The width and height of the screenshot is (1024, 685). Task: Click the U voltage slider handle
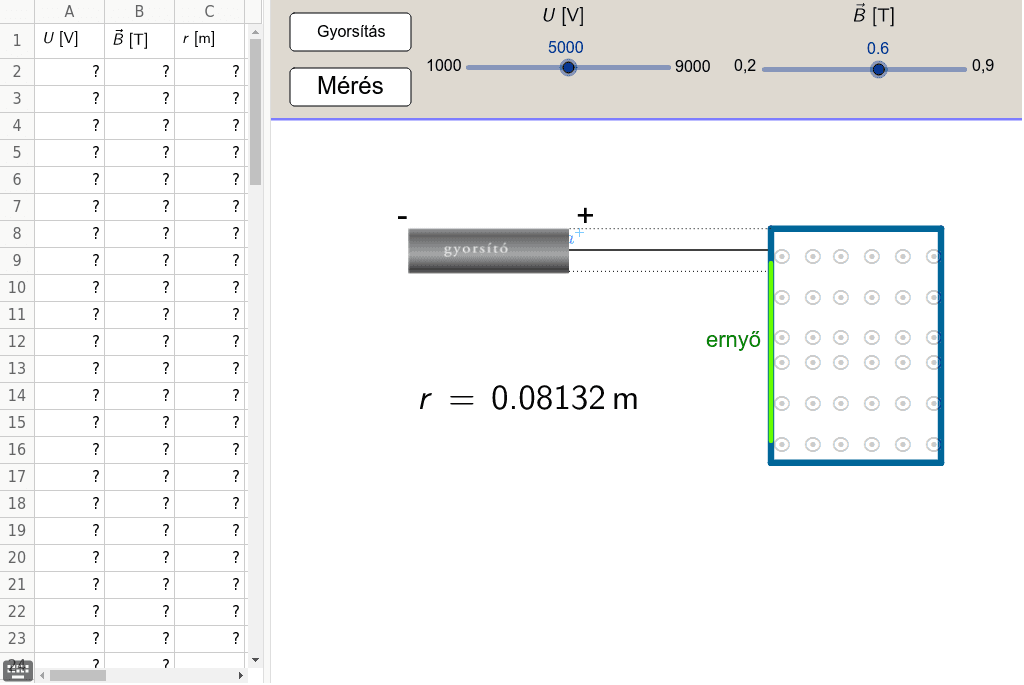pos(568,68)
